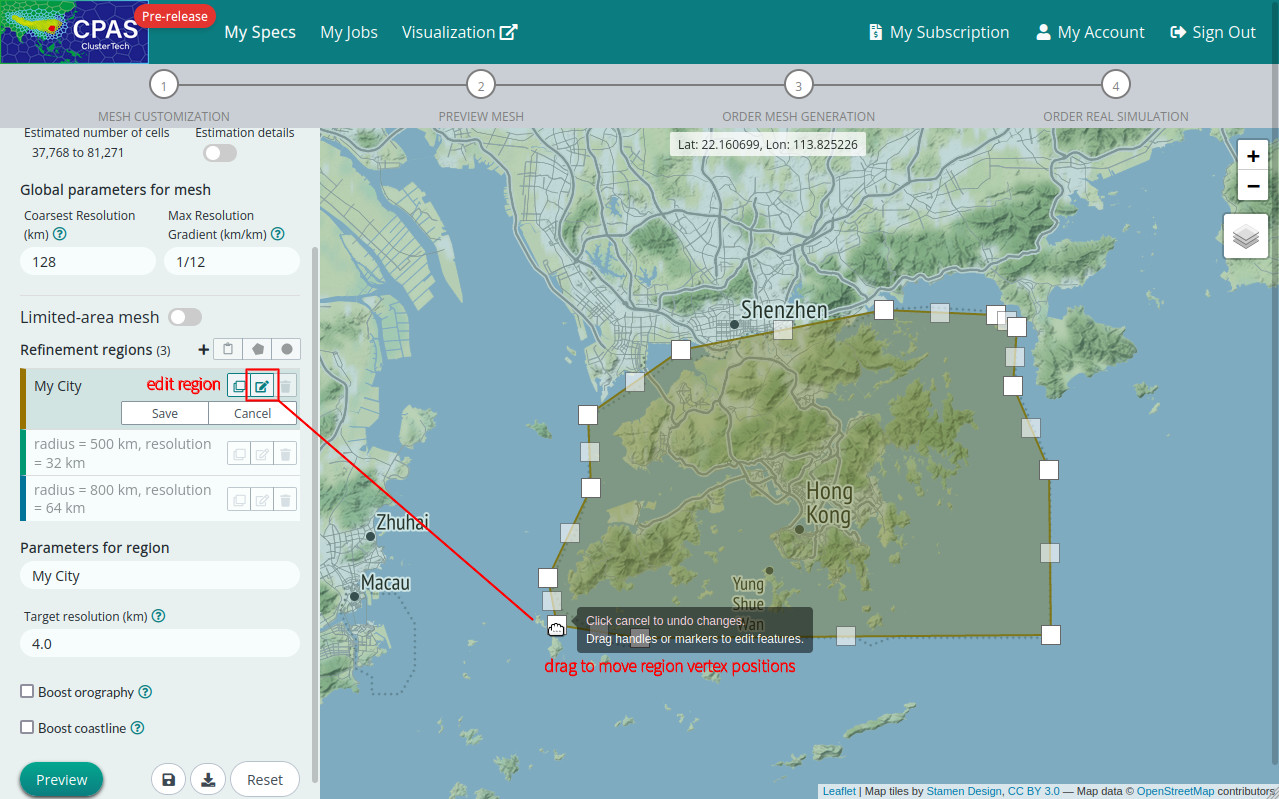1279x799 pixels.
Task: Open My Subscription page
Action: (x=939, y=32)
